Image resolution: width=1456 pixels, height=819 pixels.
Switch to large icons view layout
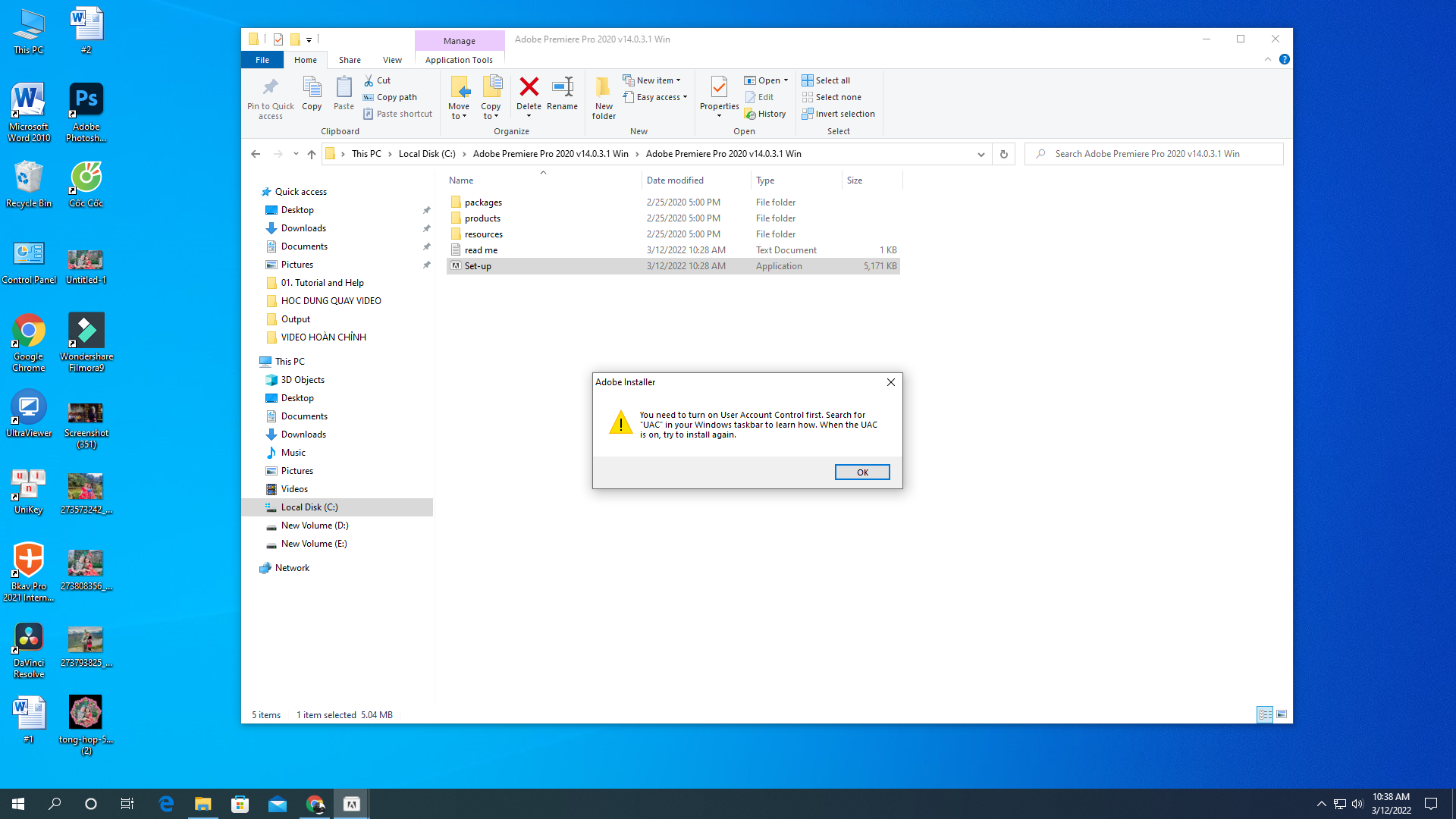point(1282,714)
